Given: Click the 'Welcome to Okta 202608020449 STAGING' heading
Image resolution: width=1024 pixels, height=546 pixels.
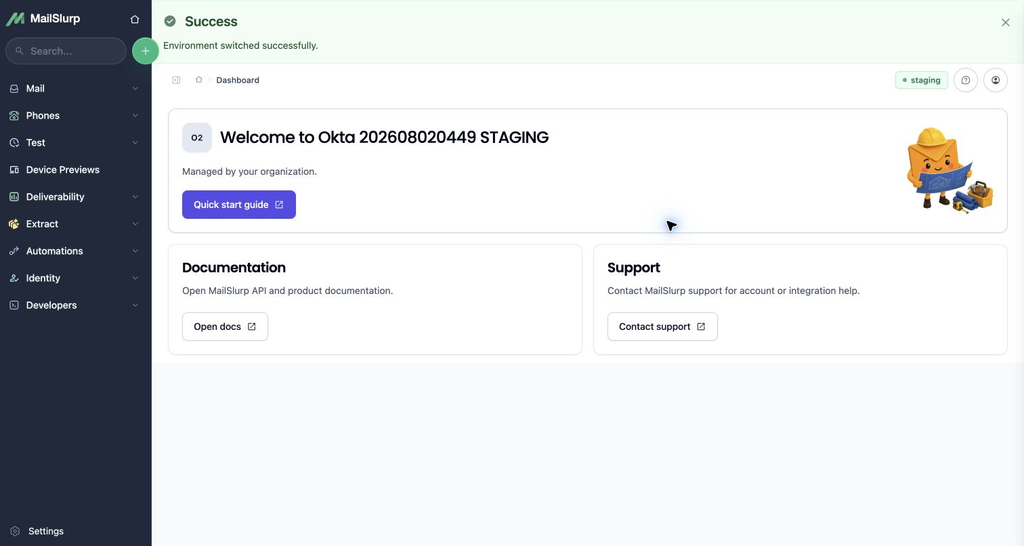Looking at the screenshot, I should point(384,138).
